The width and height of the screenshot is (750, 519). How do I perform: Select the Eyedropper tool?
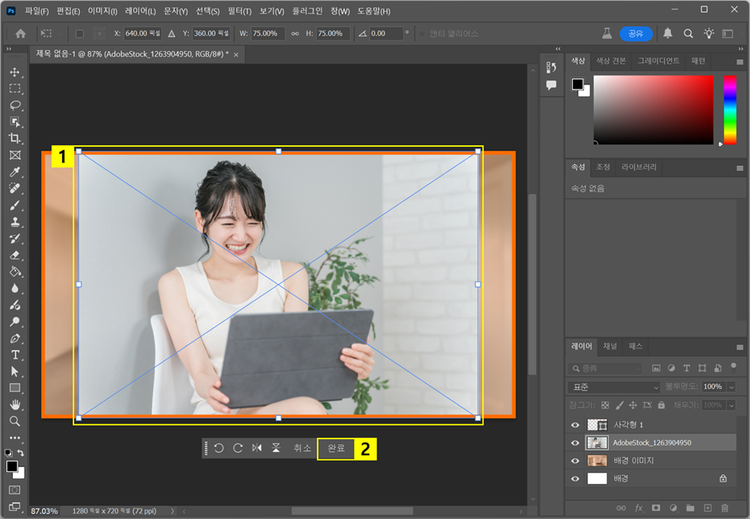click(15, 172)
